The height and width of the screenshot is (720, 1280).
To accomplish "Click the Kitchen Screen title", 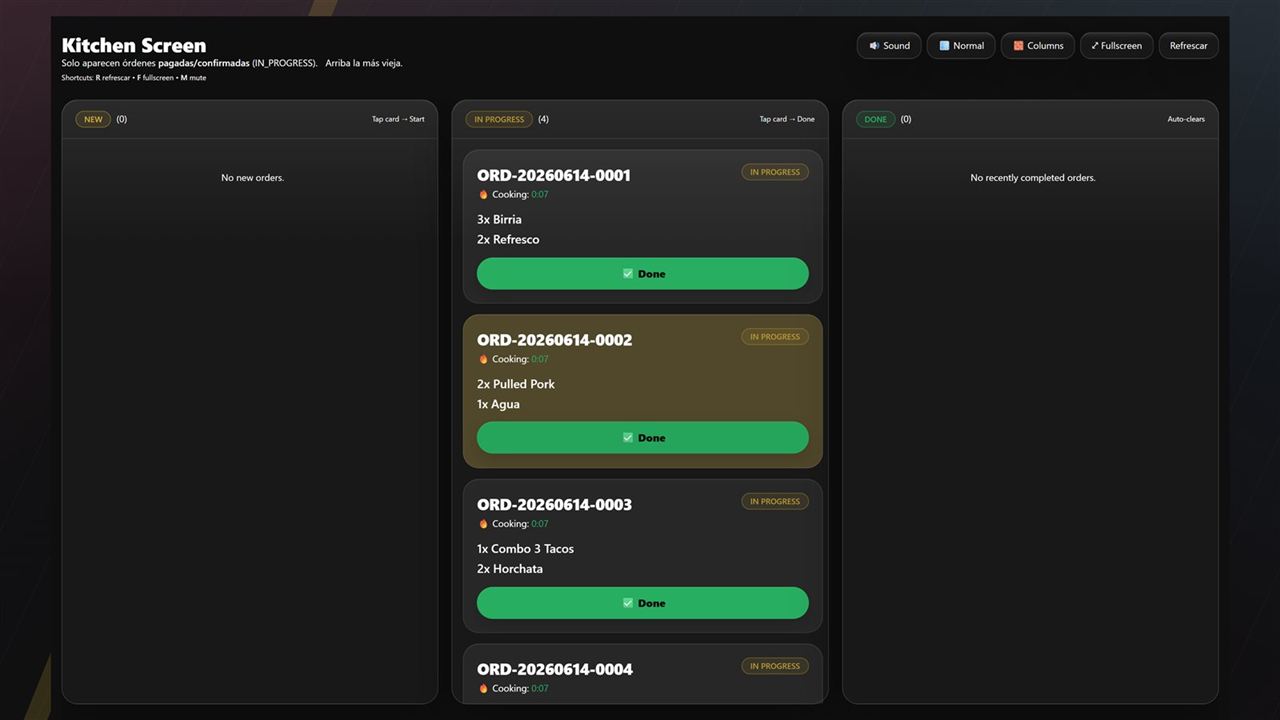I will coord(134,45).
